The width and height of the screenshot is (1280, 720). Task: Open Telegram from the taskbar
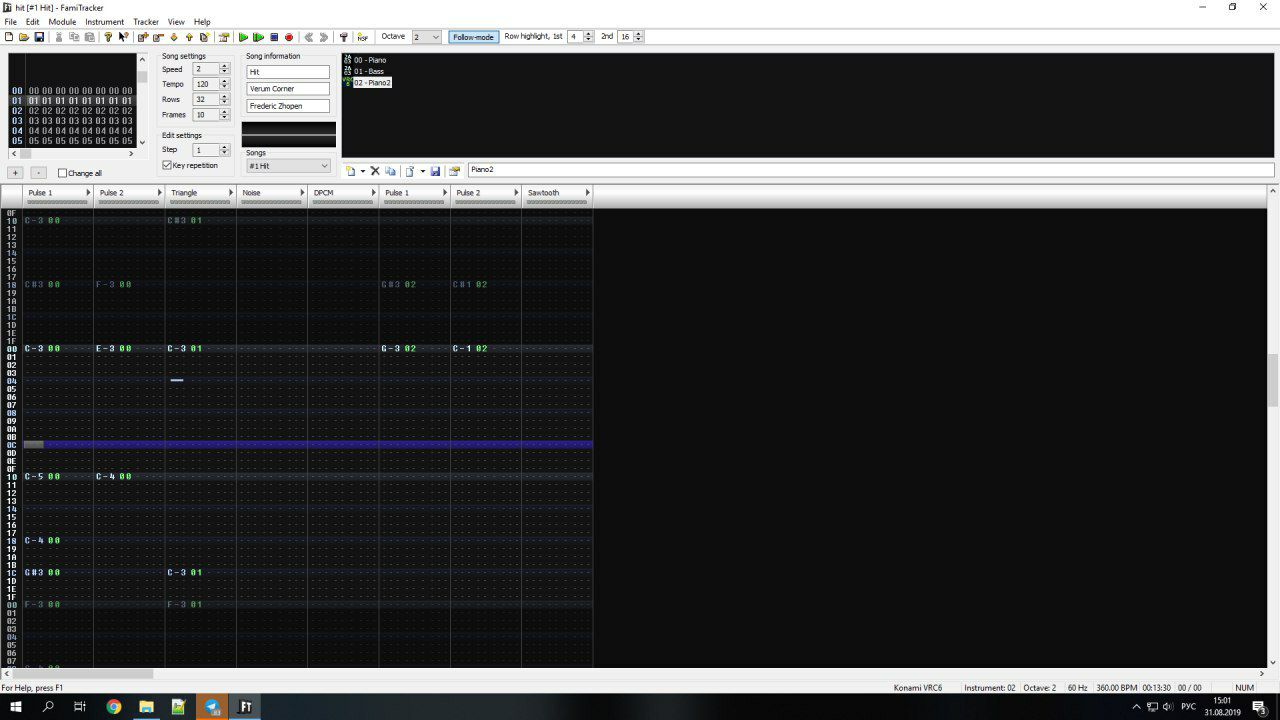pos(212,706)
